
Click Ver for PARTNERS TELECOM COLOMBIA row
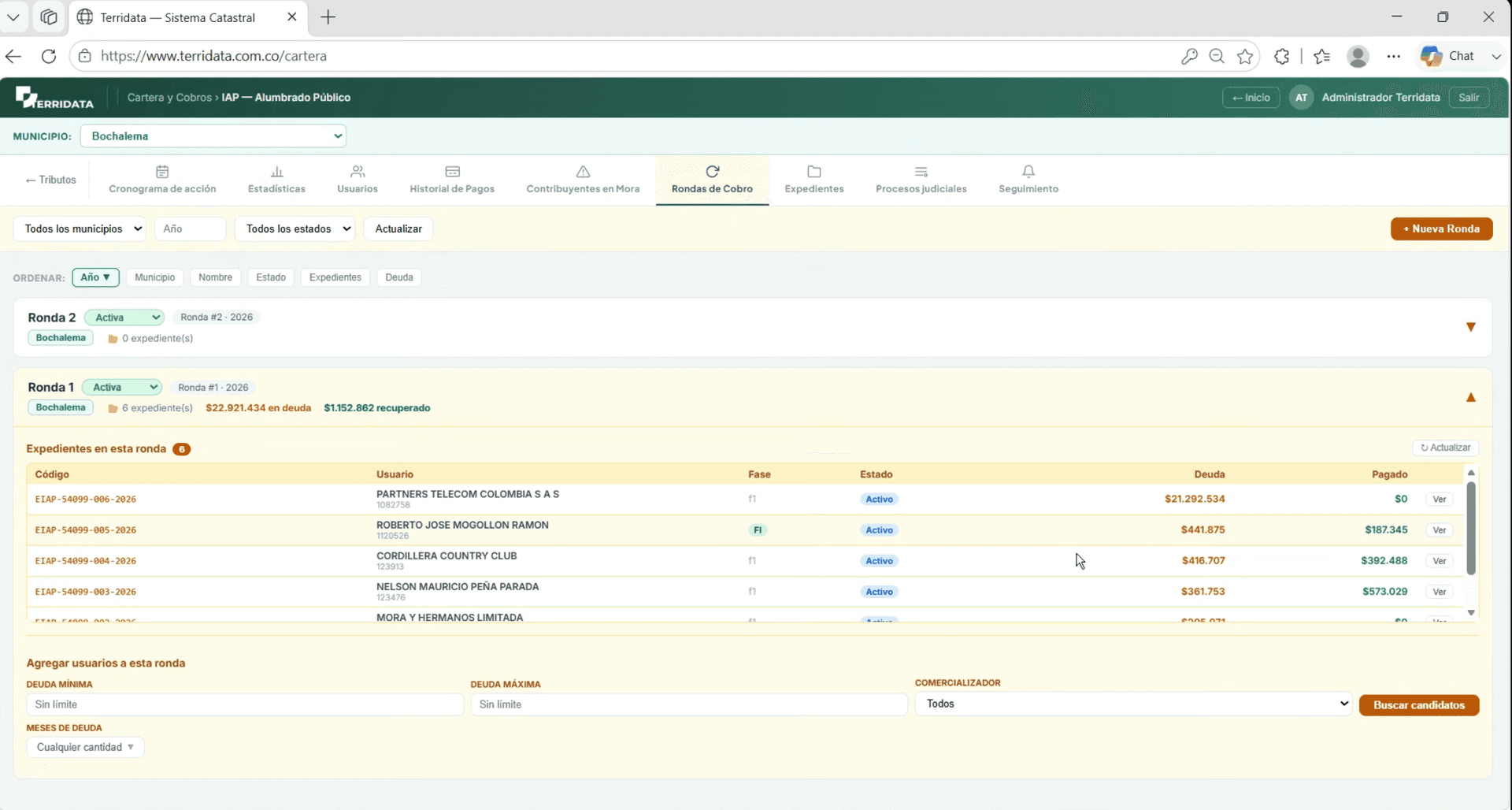[x=1440, y=500]
